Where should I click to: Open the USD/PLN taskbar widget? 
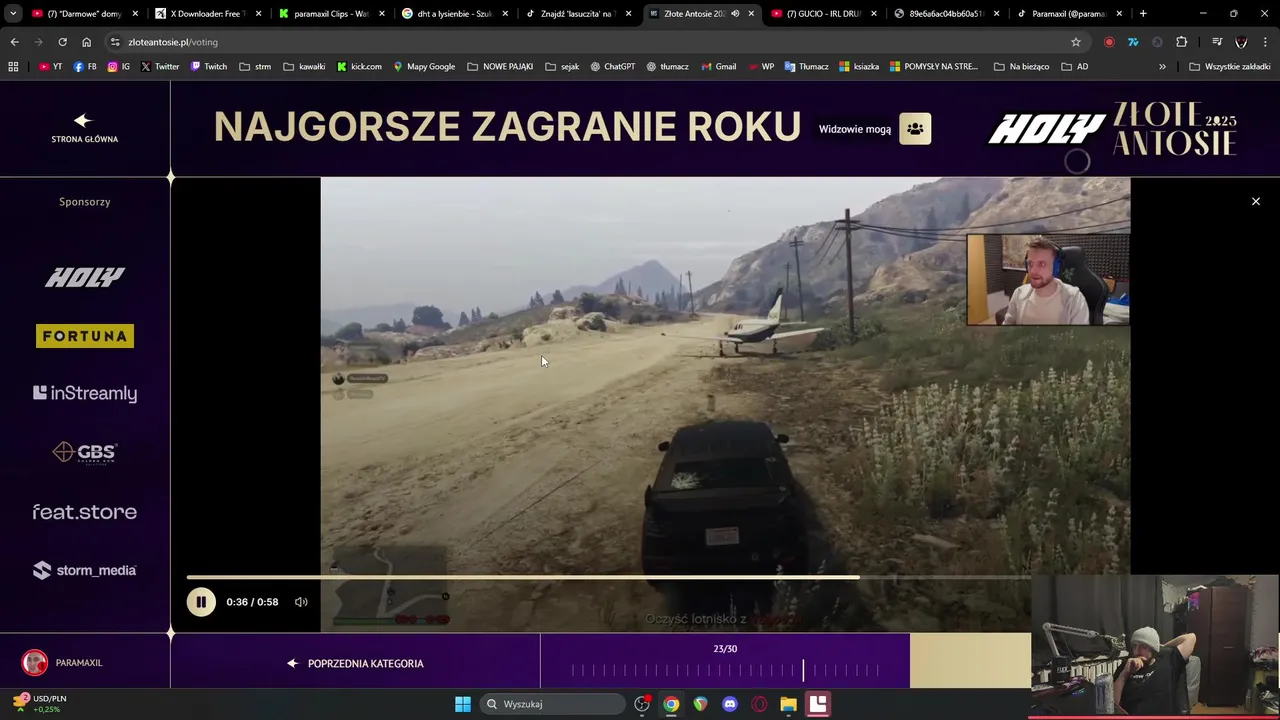pos(41,704)
